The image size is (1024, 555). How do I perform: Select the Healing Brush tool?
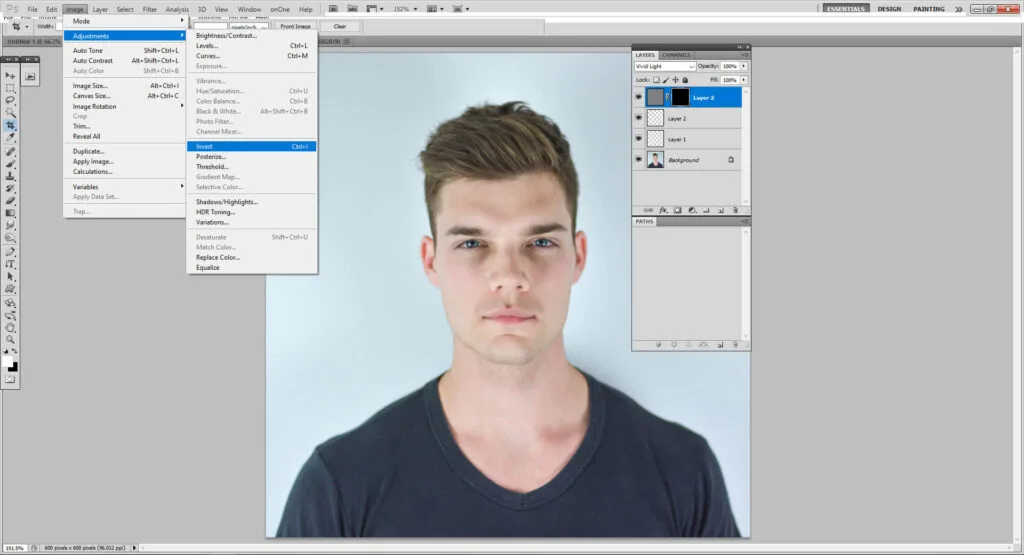10,151
